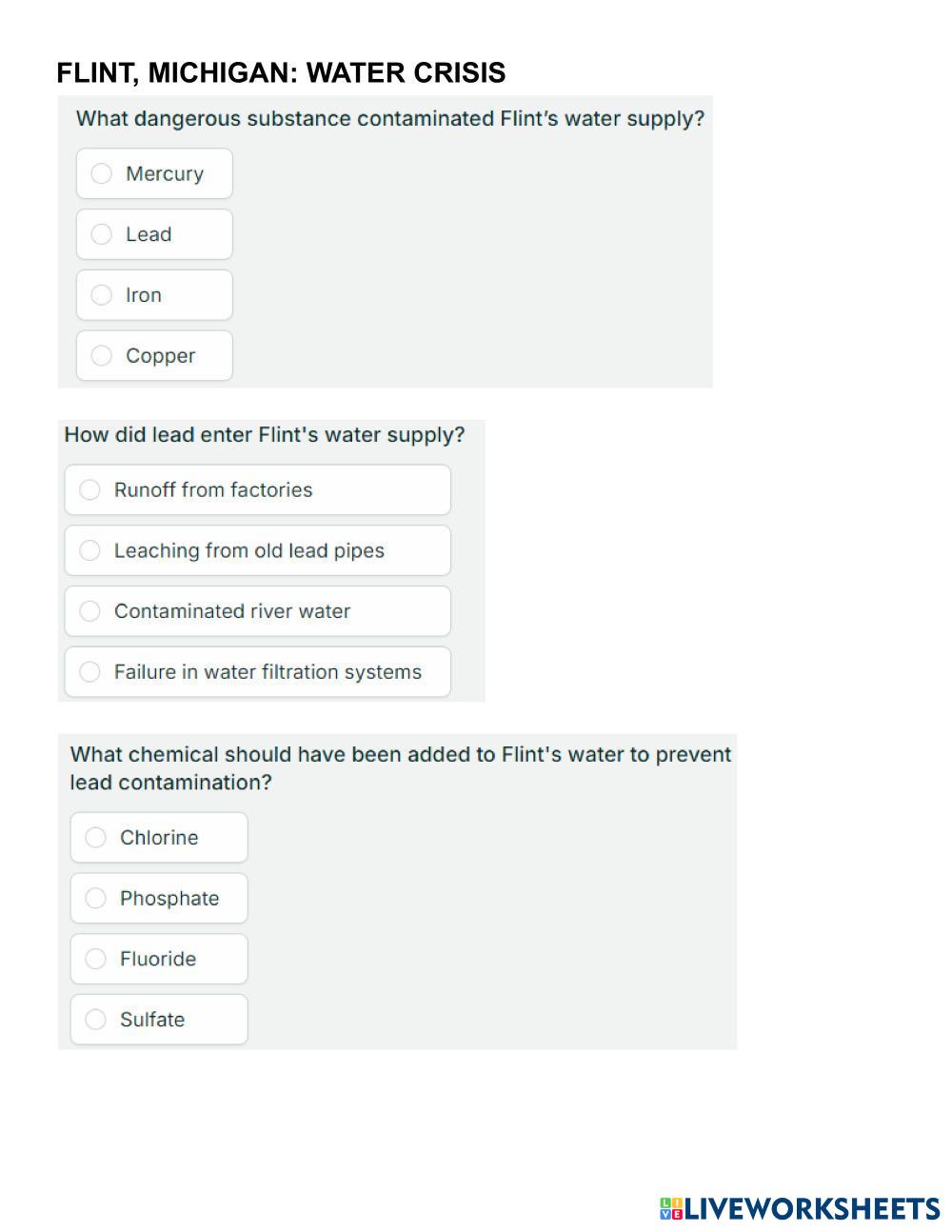Click the Liveworksheets colored squares logo icon

(x=671, y=1209)
